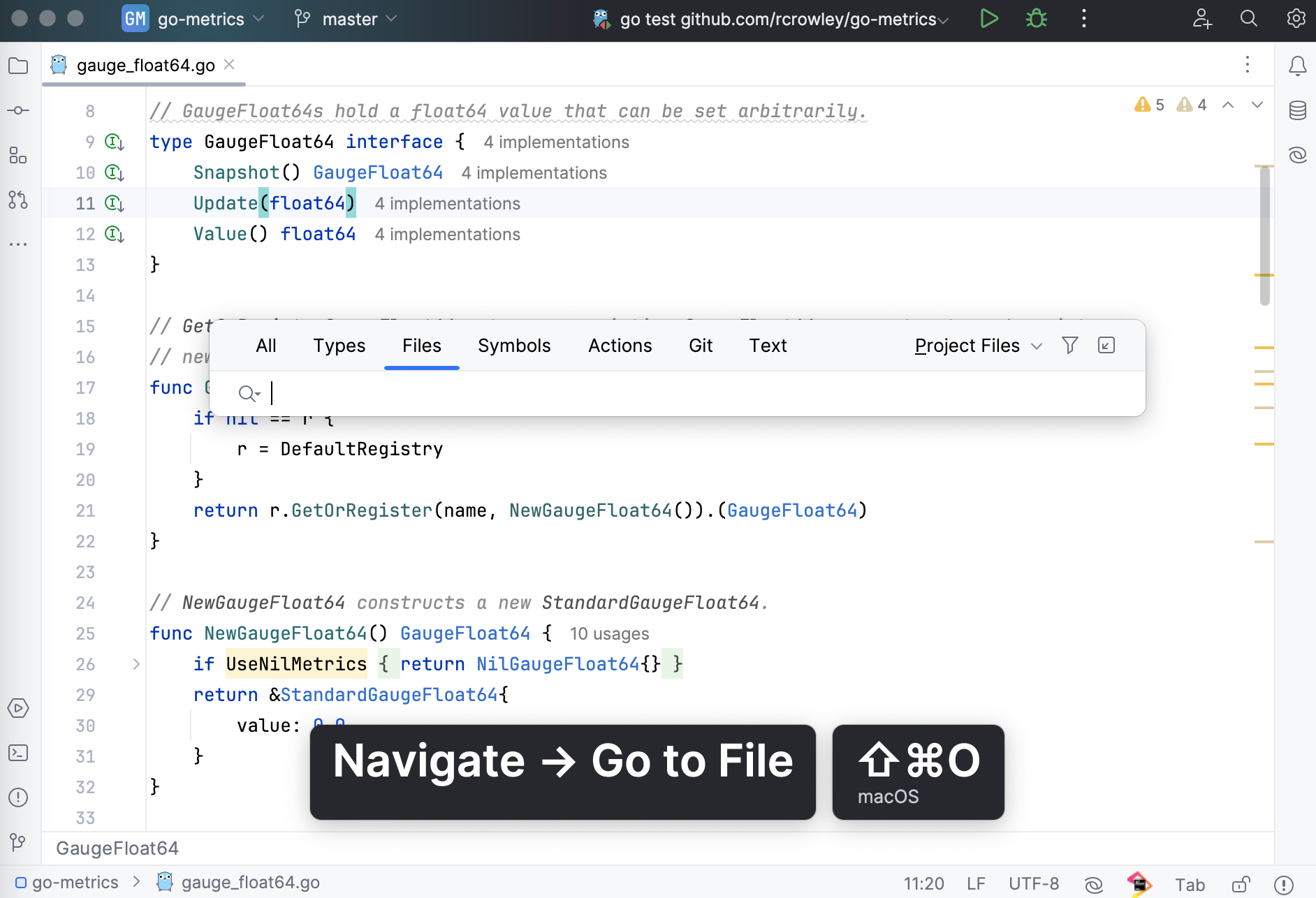Image resolution: width=1316 pixels, height=898 pixels.
Task: Open global search with the magnifier icon
Action: click(x=1248, y=19)
